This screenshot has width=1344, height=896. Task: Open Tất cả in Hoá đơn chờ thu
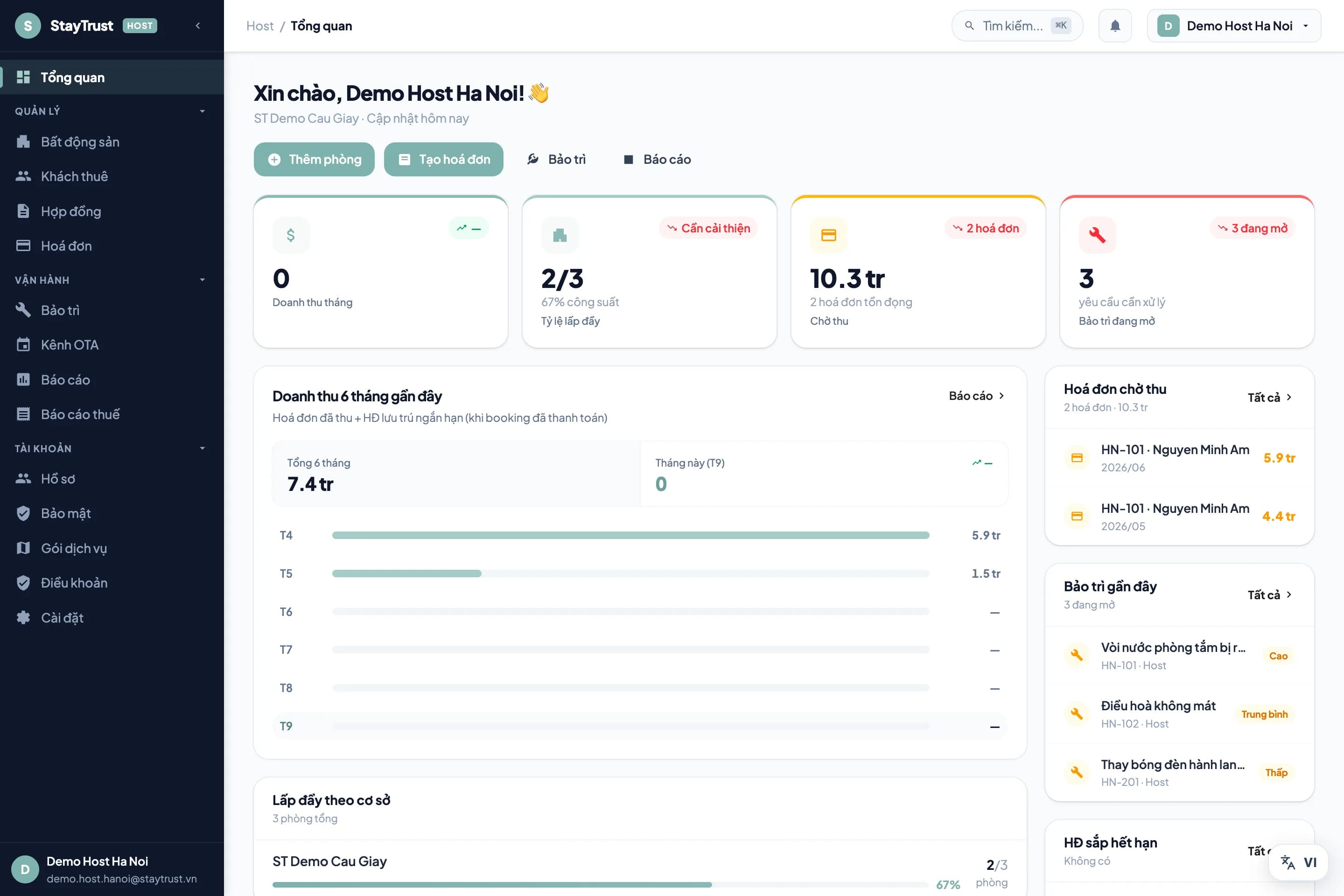(1270, 397)
